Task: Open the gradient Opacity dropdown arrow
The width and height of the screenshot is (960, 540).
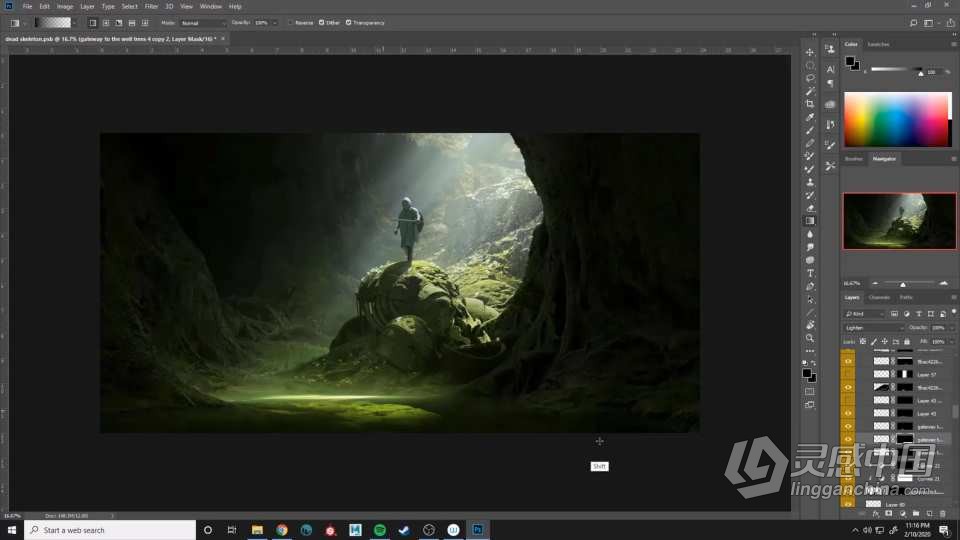Action: [x=274, y=23]
